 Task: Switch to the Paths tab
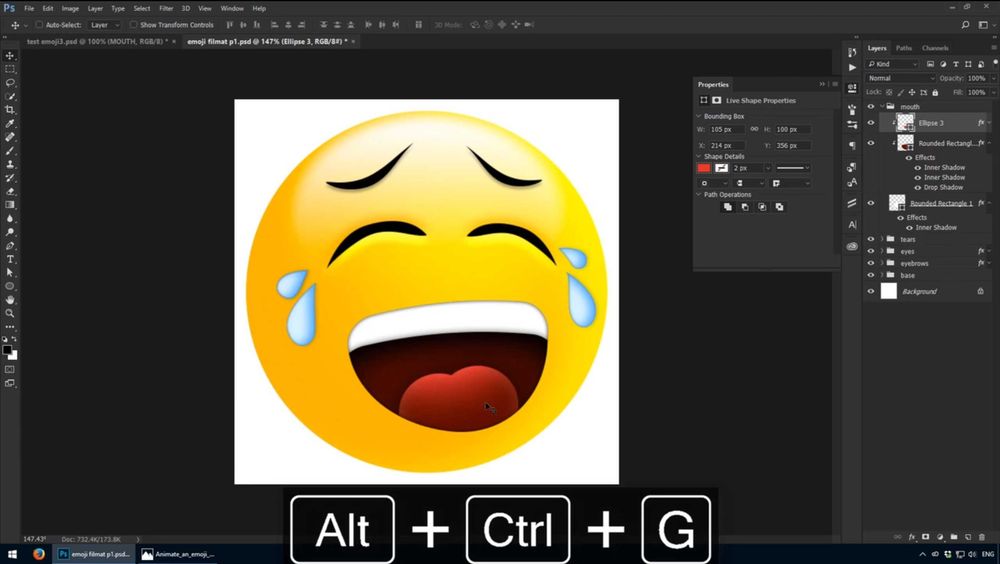click(x=904, y=48)
